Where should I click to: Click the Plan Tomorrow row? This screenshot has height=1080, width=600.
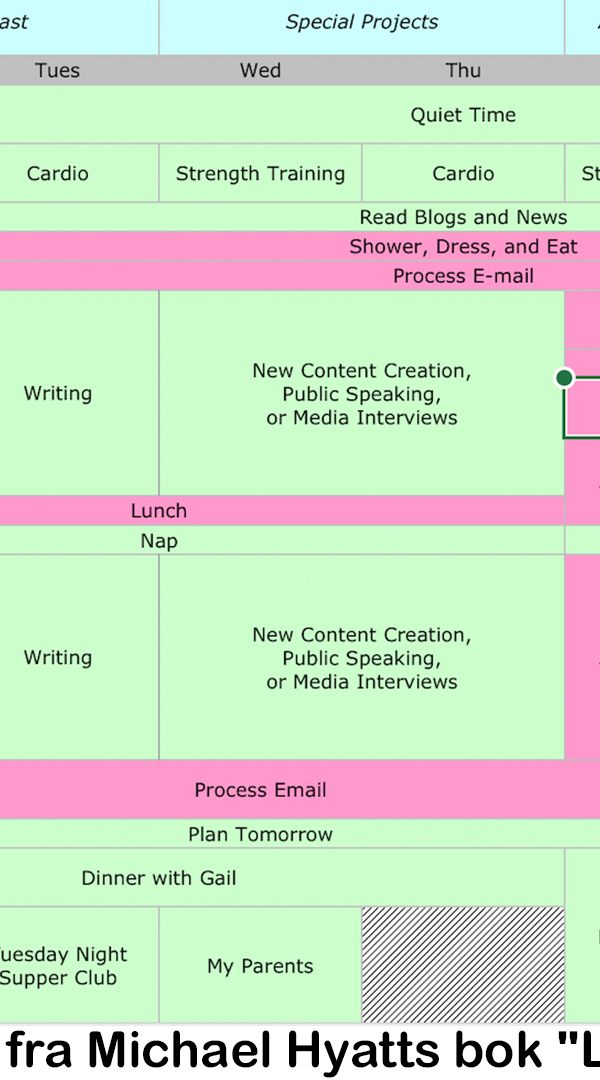[300, 834]
